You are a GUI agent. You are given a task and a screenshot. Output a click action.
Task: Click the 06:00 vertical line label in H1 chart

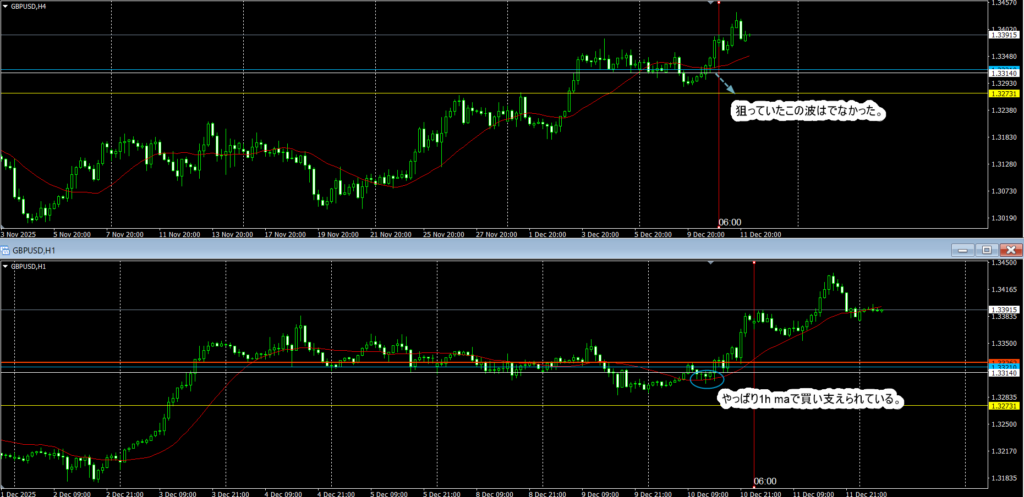(766, 481)
